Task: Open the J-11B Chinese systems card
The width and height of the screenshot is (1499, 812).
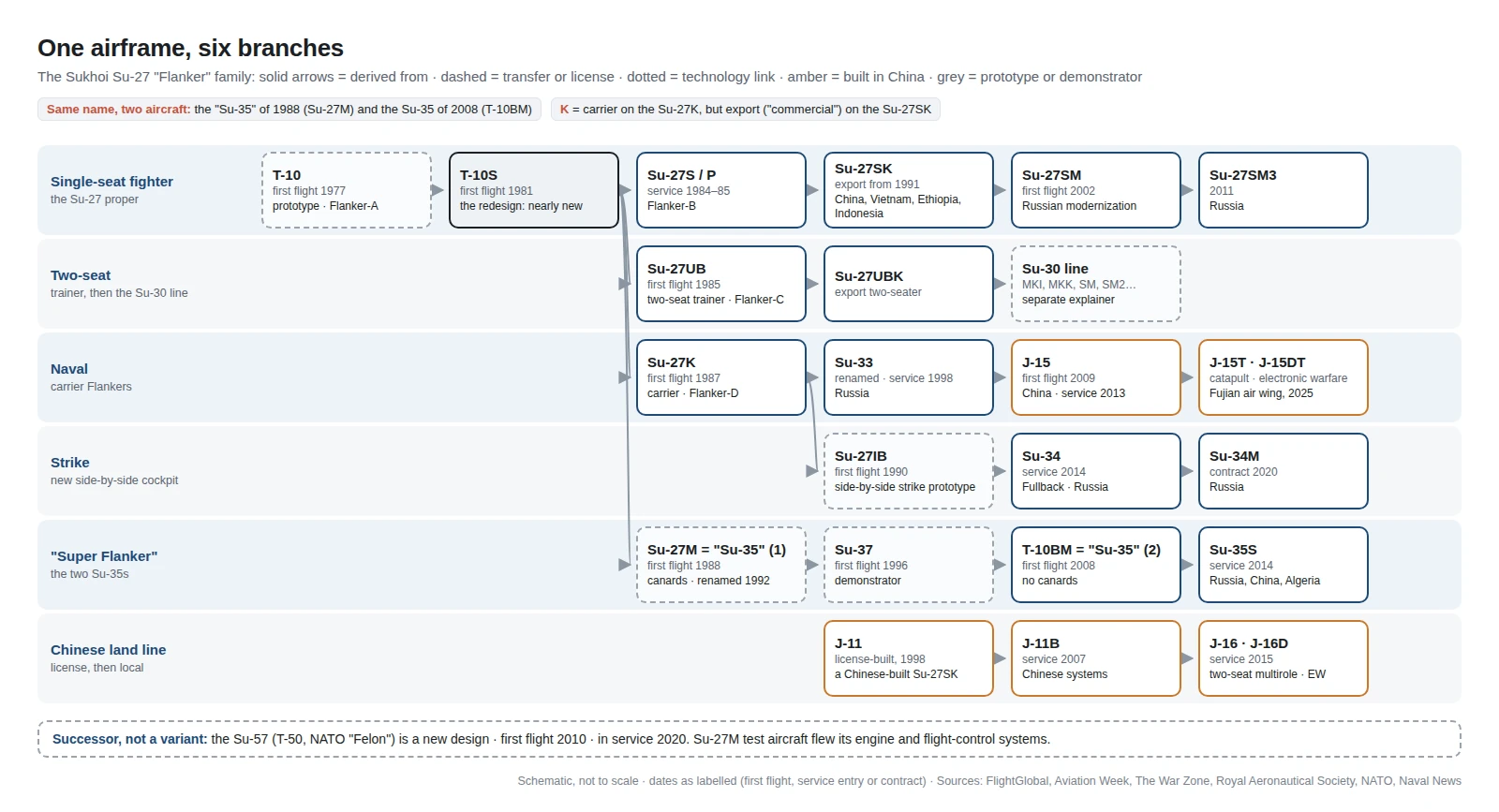Action: (x=1096, y=658)
